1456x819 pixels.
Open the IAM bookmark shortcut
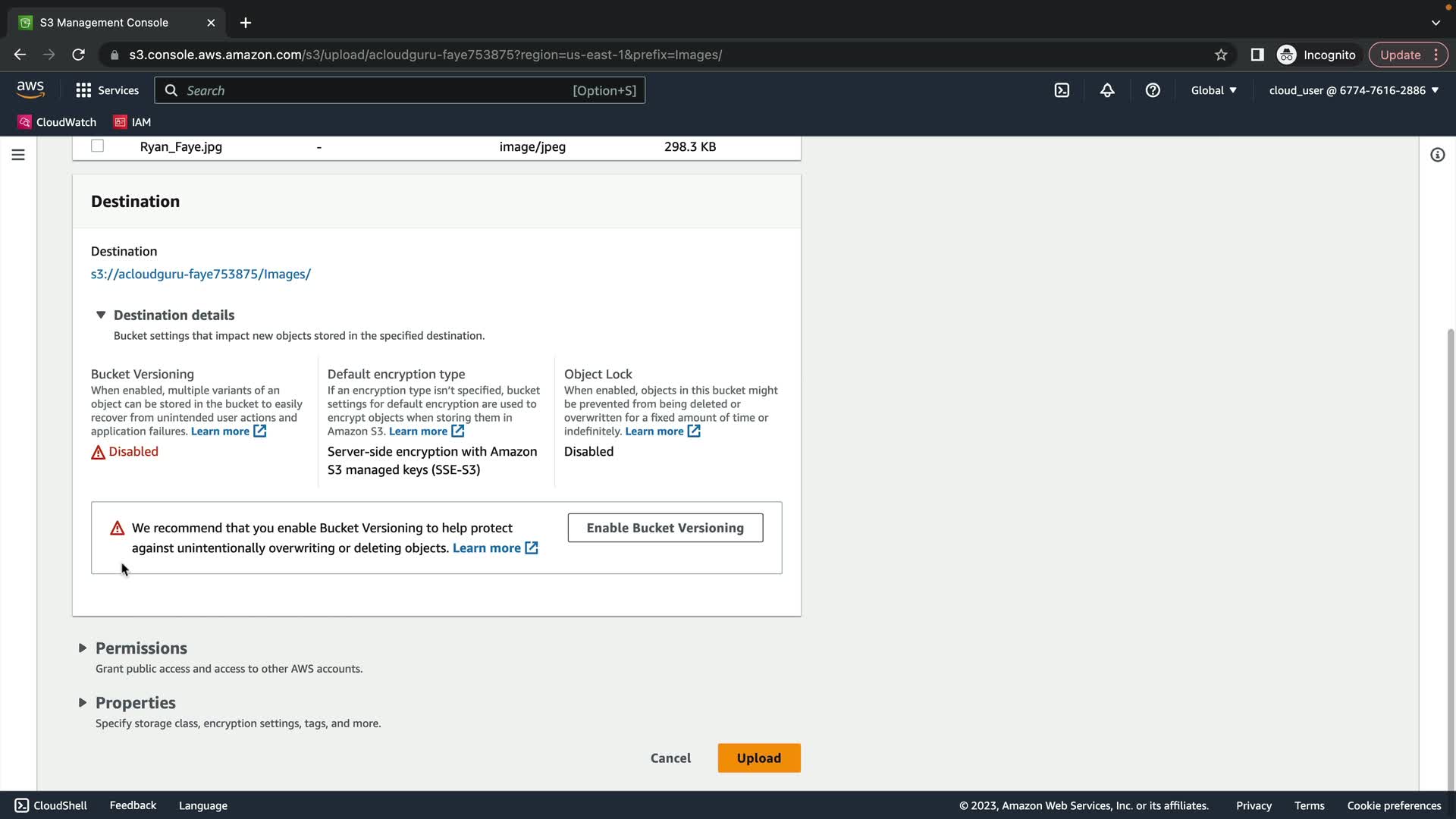(132, 122)
